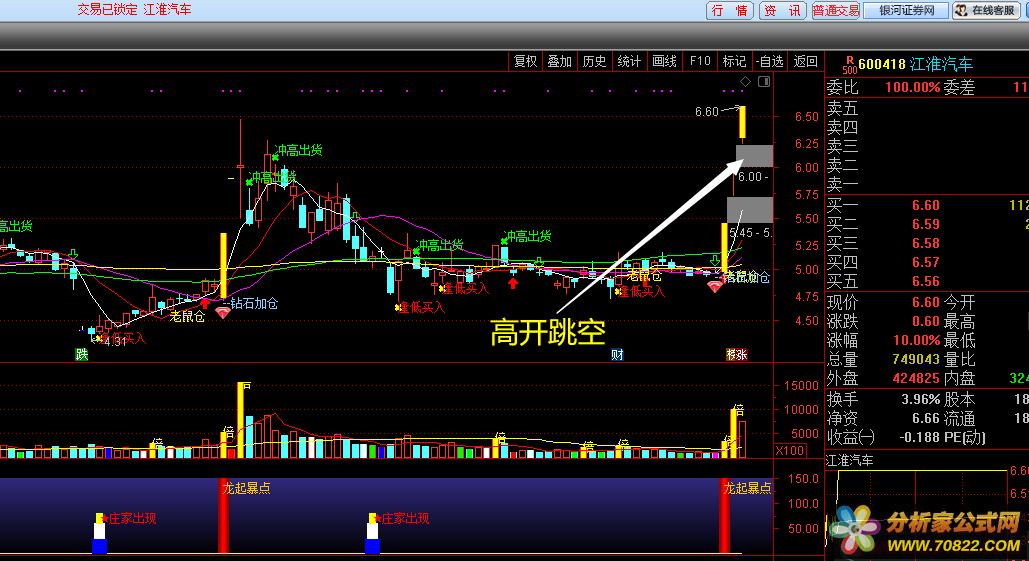Open the 统计 statistics tool
1029x561 pixels.
[629, 61]
